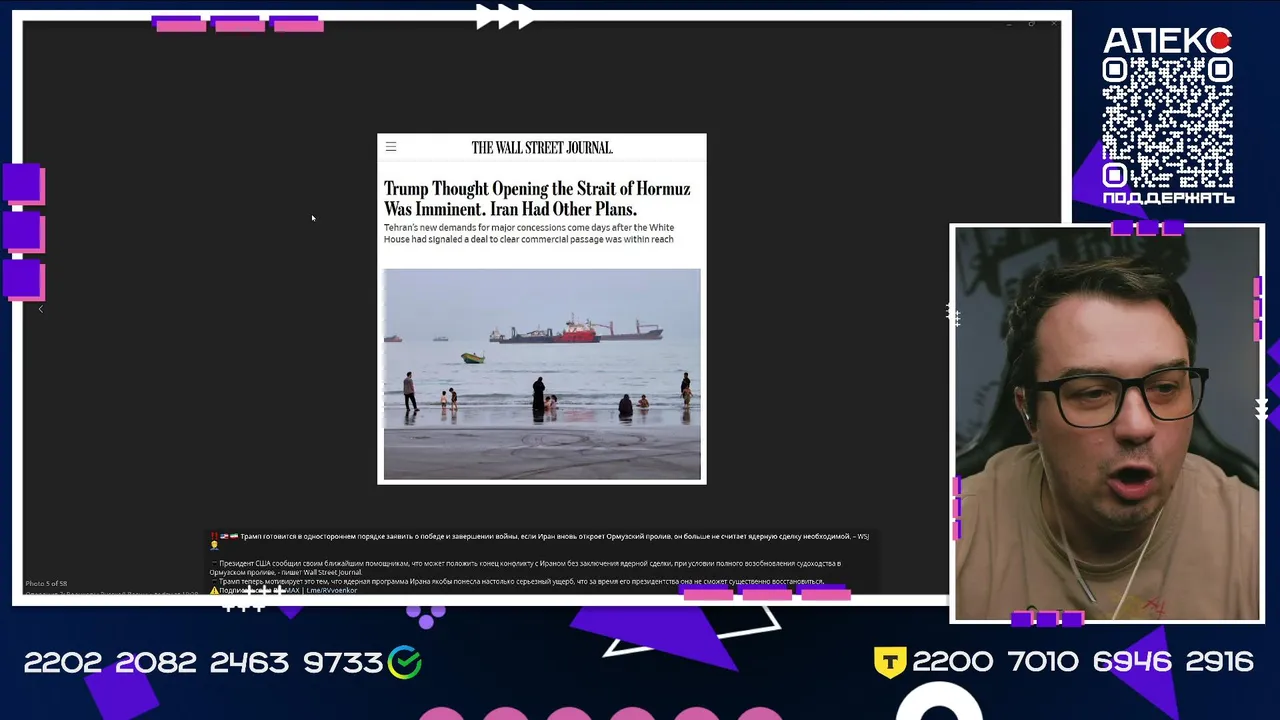
Task: Click the 'ПОДДЕРЖАТЬ' label below the QR code
Action: (1168, 198)
